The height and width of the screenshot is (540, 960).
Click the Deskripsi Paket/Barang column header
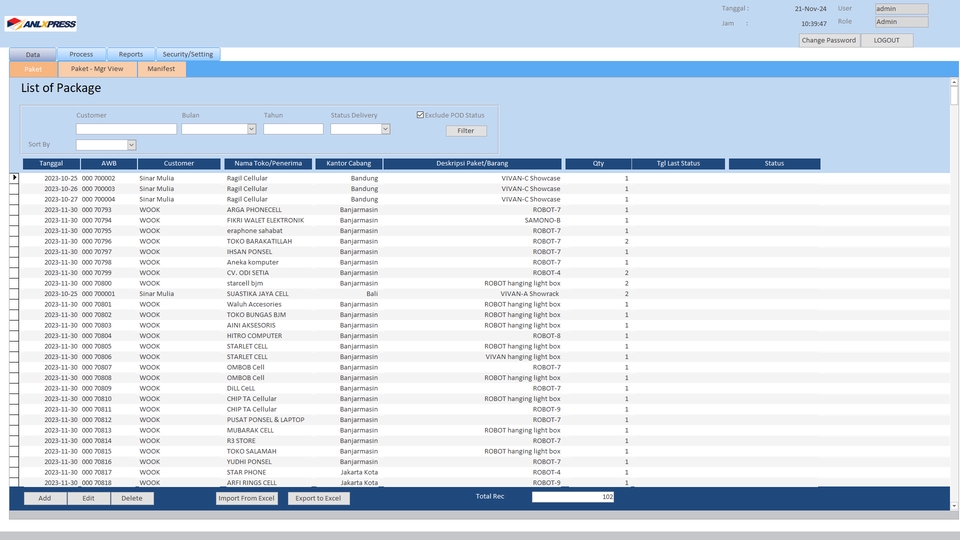coord(472,163)
